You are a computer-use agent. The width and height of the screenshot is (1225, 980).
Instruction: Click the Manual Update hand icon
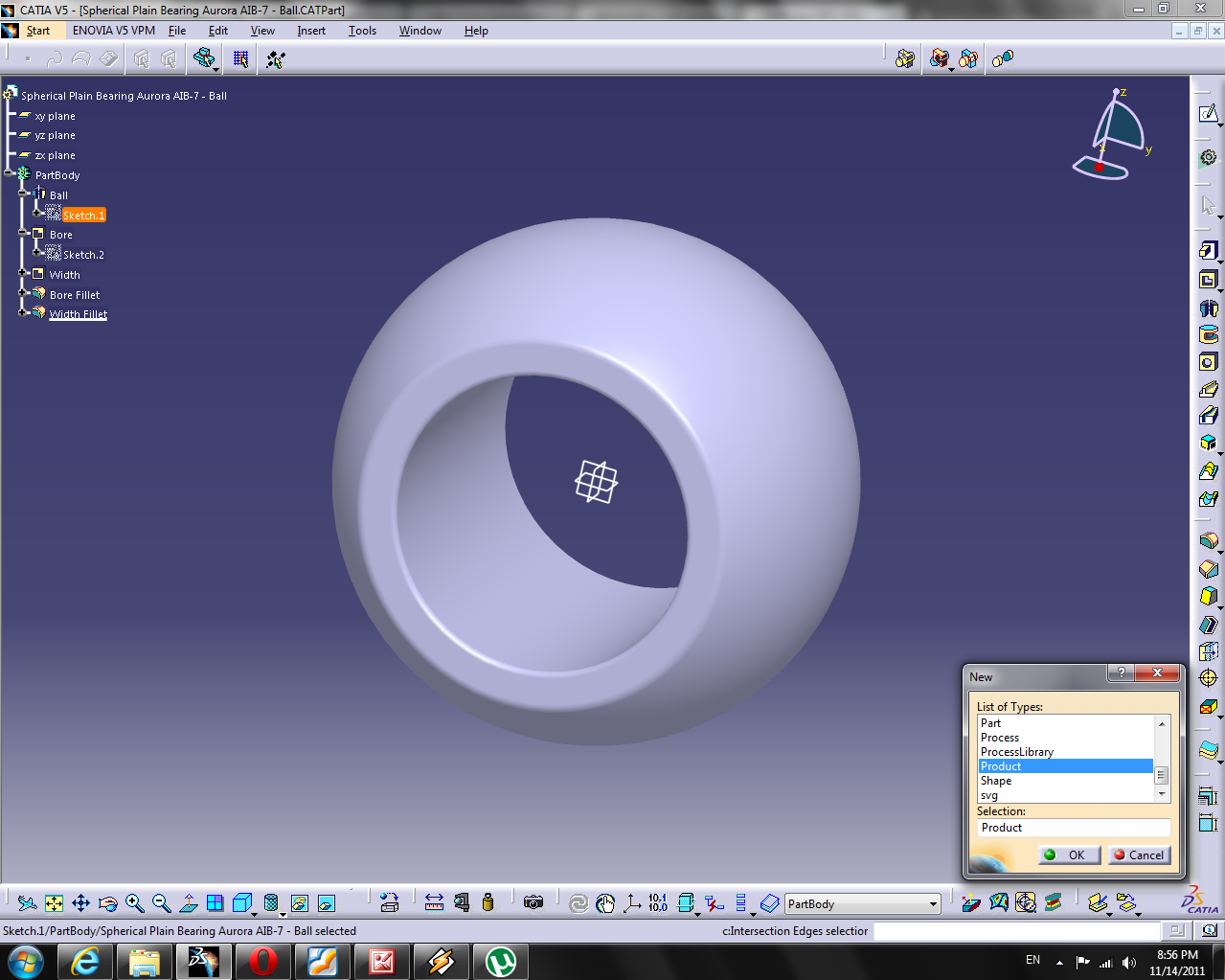point(605,903)
